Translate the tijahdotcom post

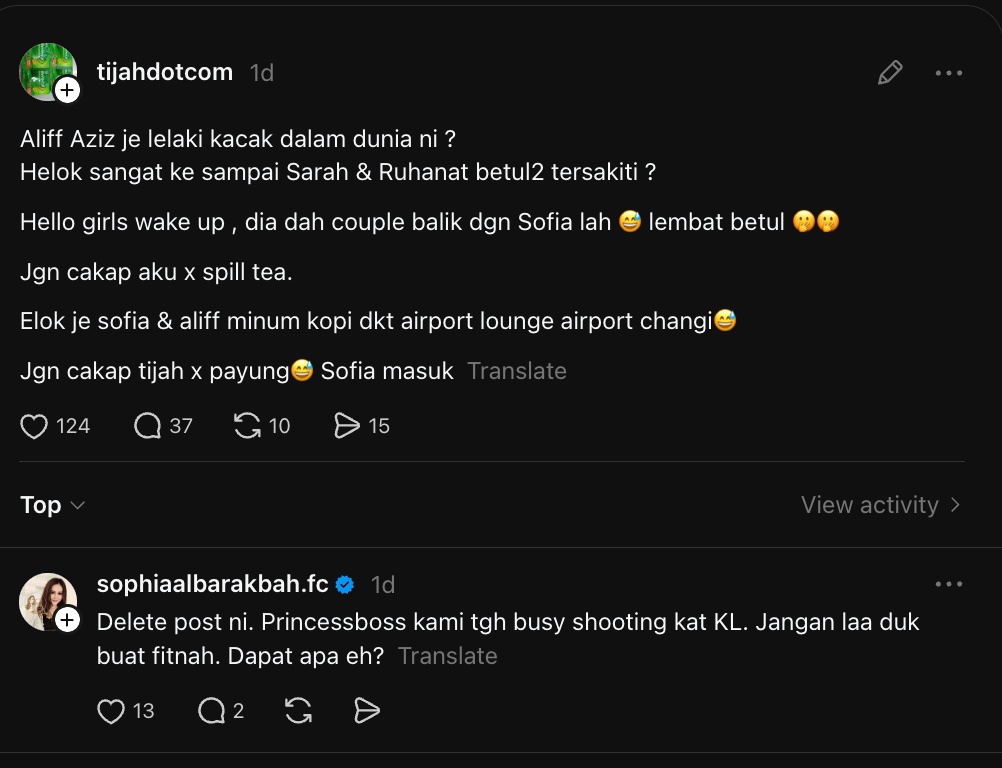(516, 371)
